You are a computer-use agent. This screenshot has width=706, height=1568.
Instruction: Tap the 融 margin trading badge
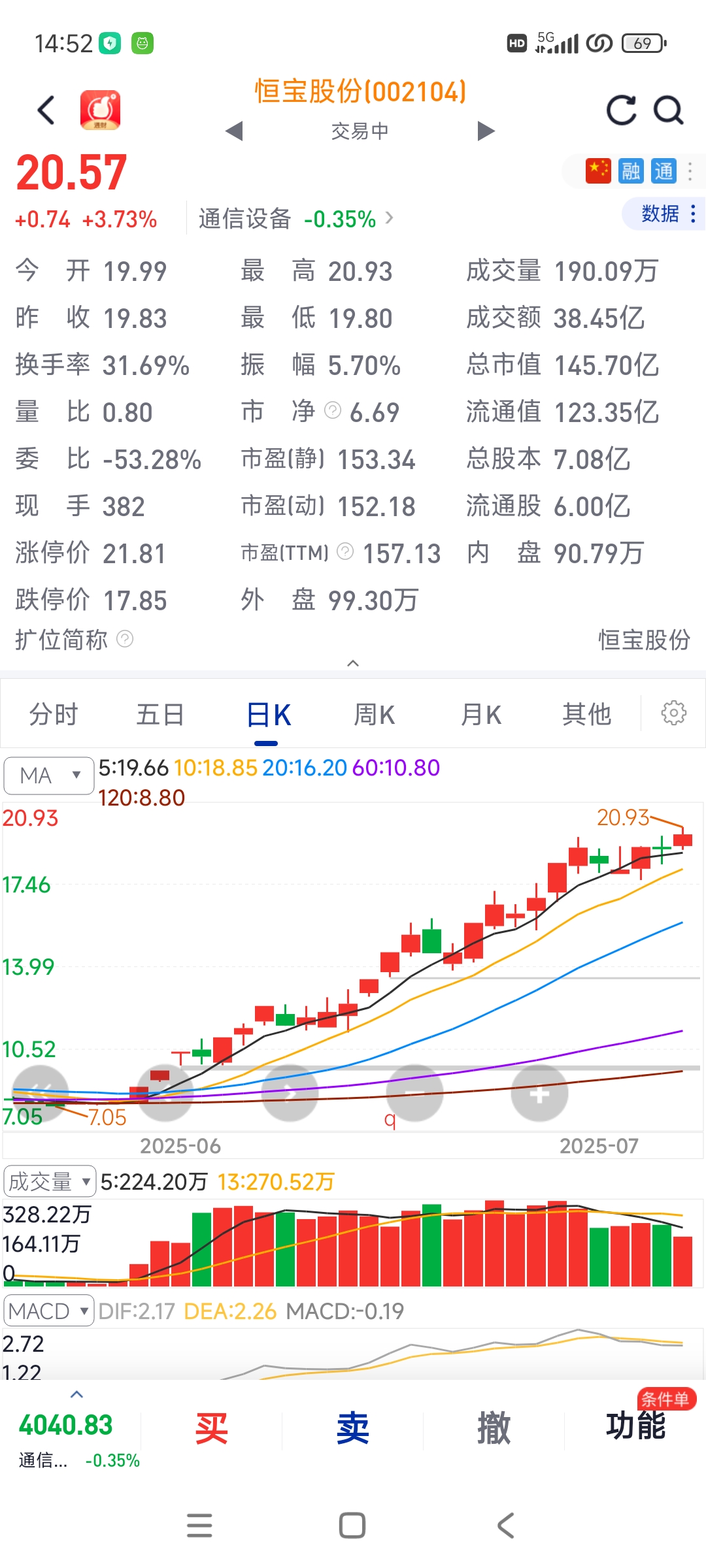click(631, 171)
